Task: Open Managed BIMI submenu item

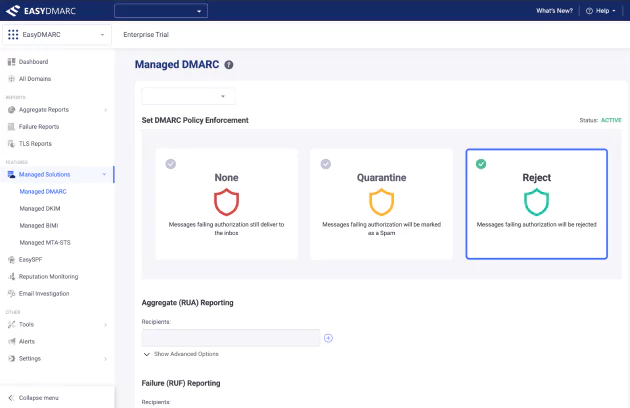Action: click(39, 226)
